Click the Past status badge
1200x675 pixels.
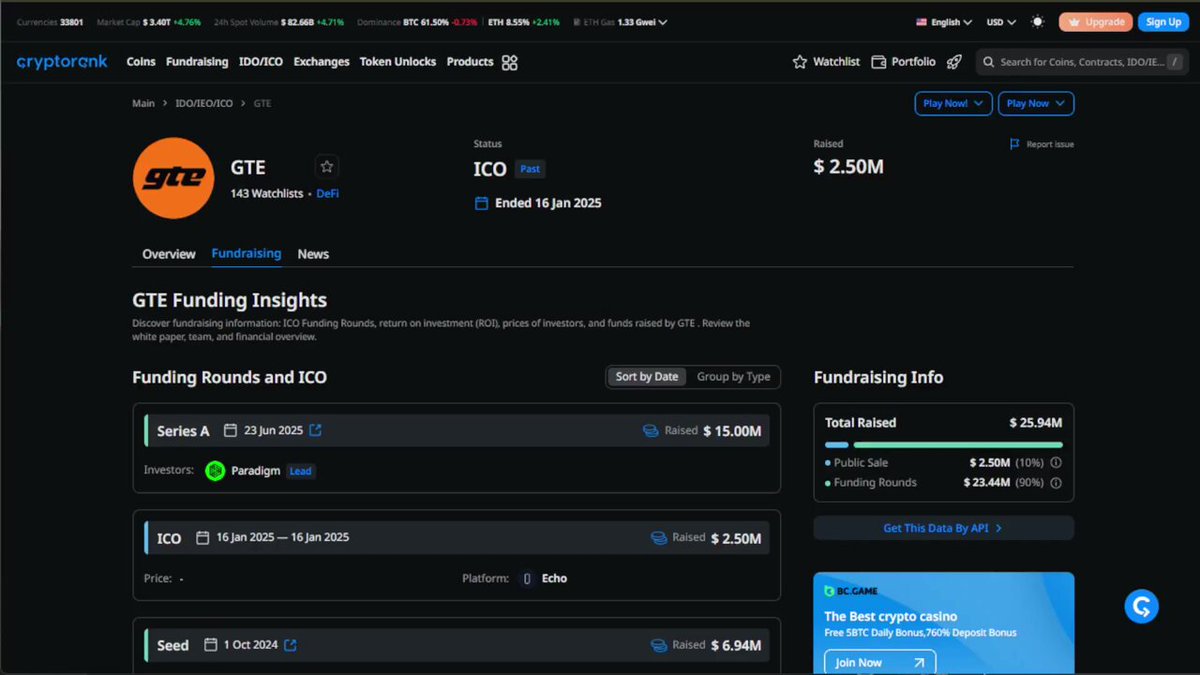tap(530, 169)
